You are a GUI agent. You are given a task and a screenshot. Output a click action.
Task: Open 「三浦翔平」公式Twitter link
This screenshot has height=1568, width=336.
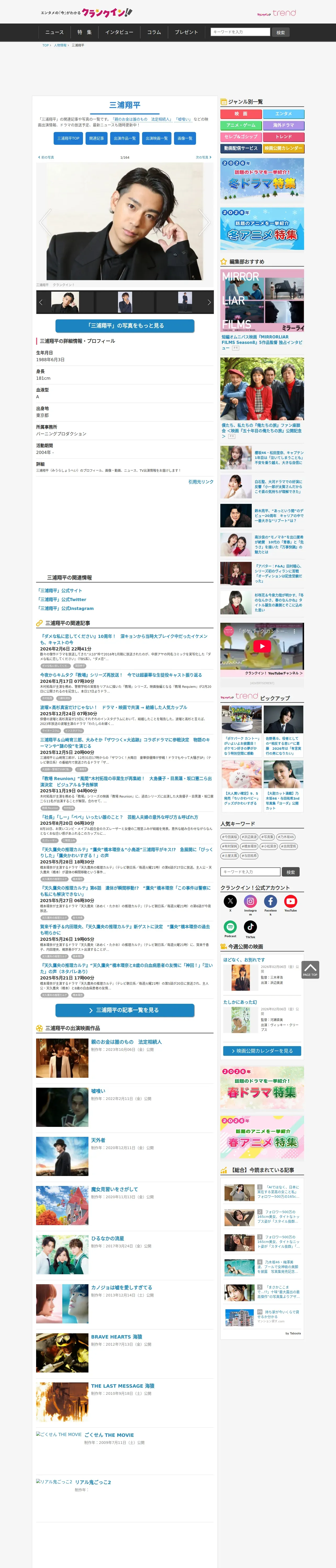[61, 599]
